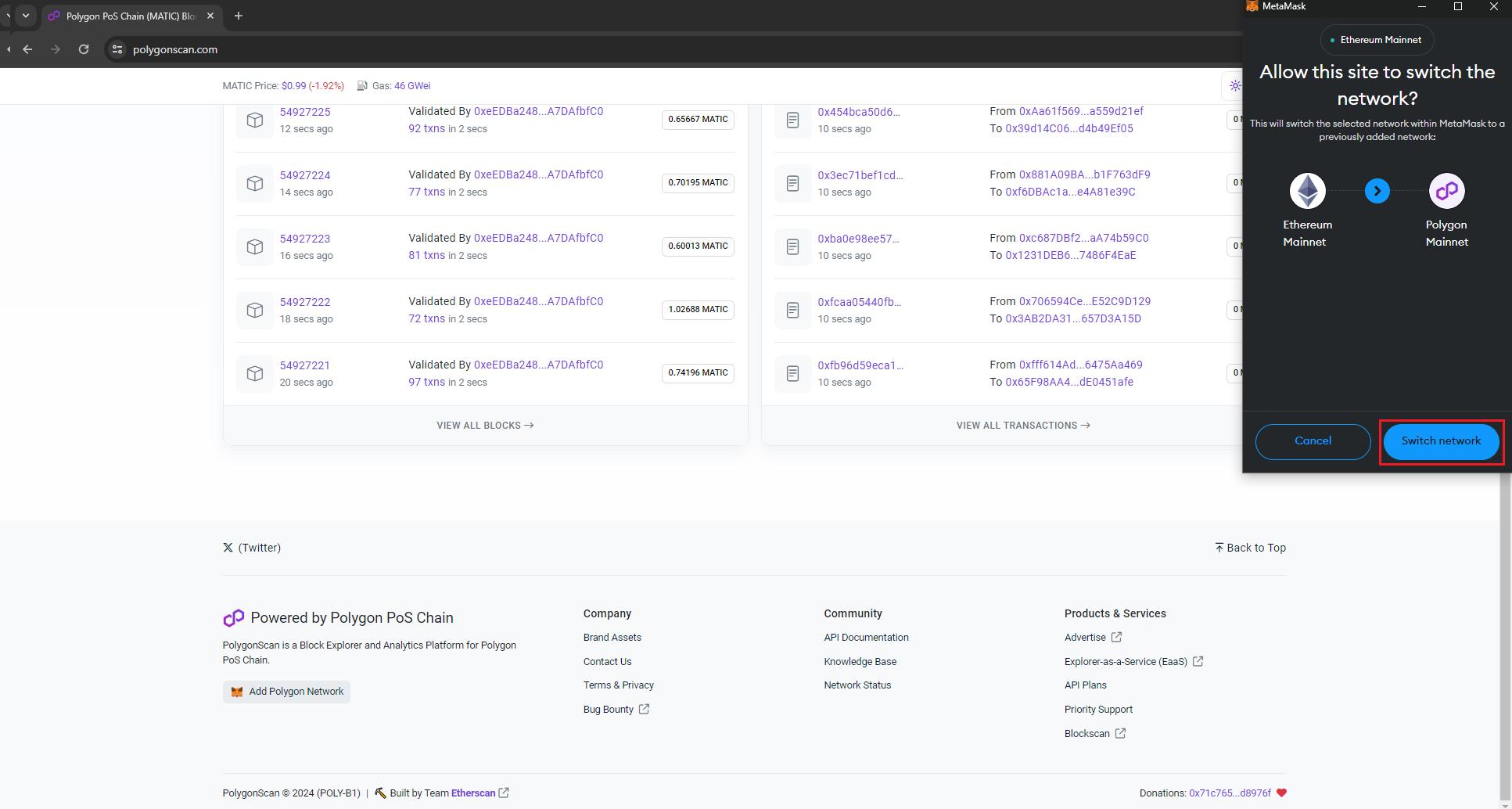This screenshot has width=1512, height=809.
Task: Click the cube icon beside block 54927222
Action: [x=255, y=310]
